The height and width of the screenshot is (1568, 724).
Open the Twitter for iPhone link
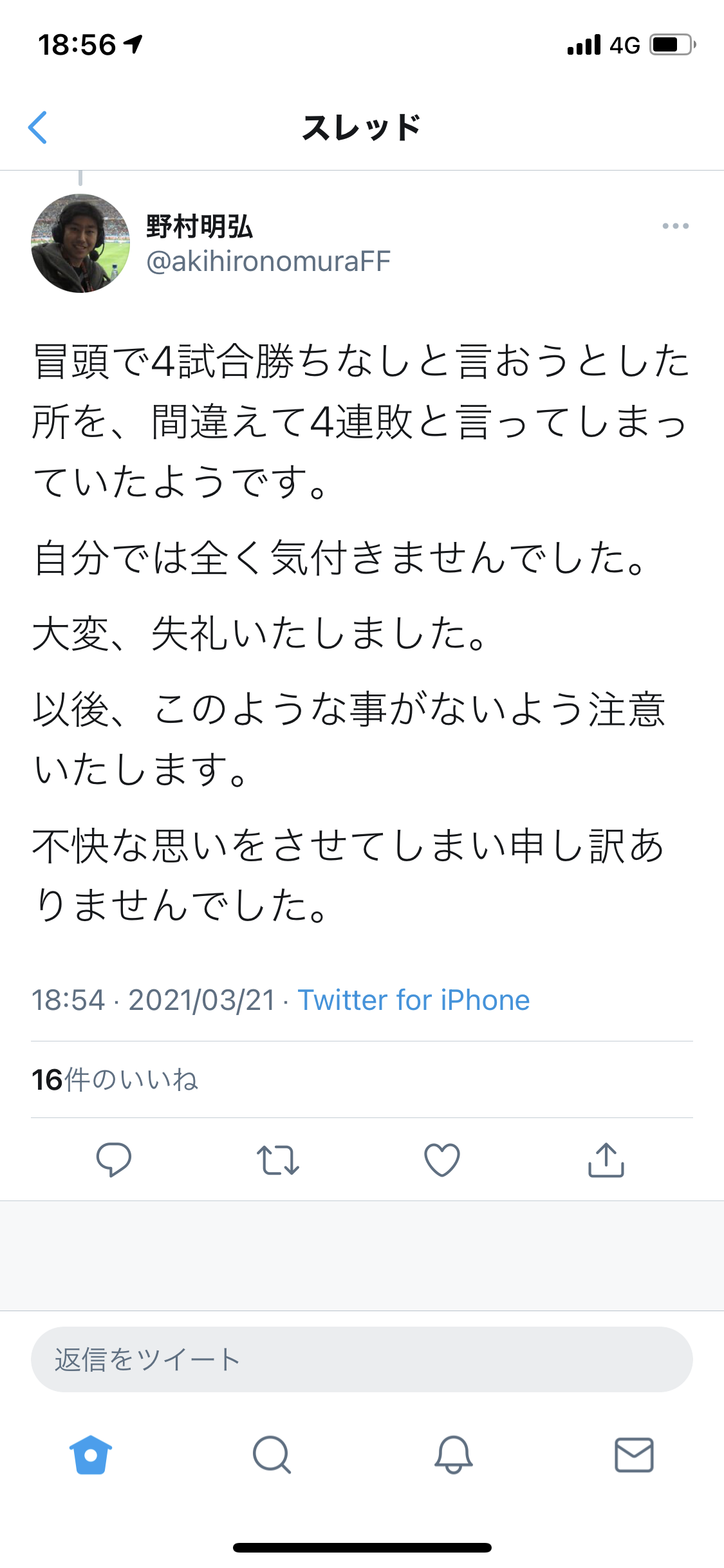tap(413, 1000)
